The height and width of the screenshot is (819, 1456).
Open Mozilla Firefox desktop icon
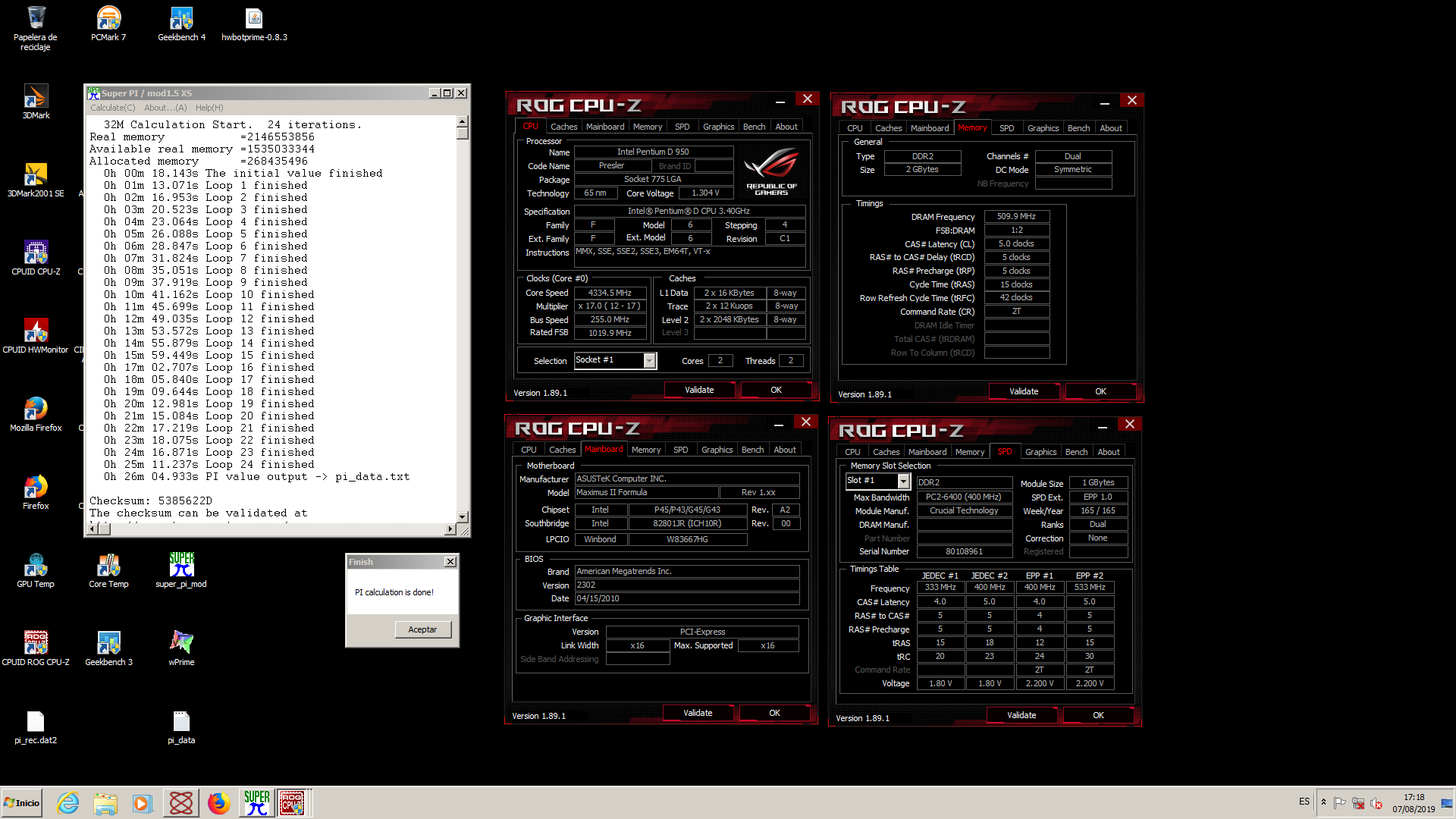tap(36, 414)
